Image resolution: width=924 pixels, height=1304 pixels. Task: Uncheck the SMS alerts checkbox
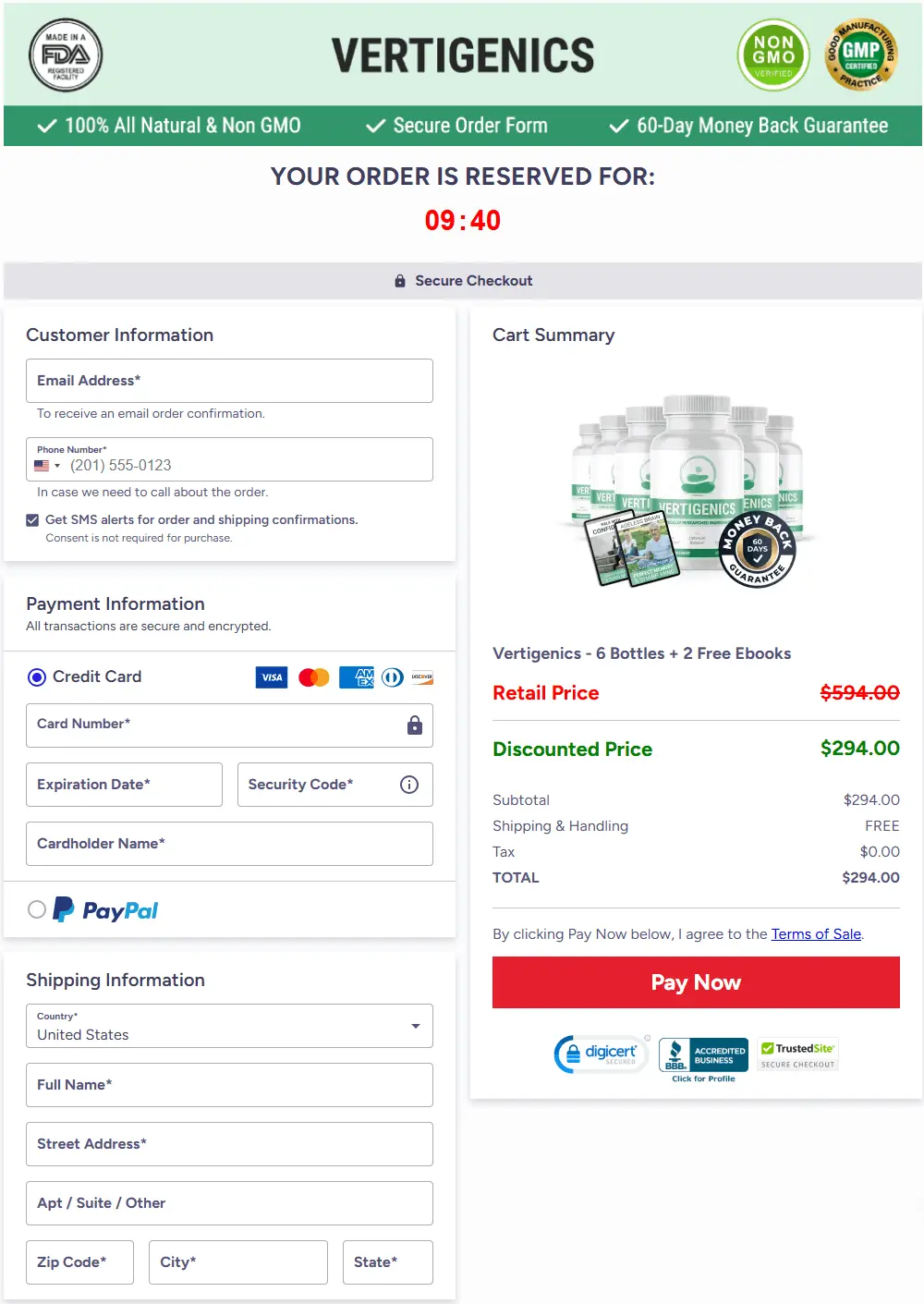click(32, 520)
